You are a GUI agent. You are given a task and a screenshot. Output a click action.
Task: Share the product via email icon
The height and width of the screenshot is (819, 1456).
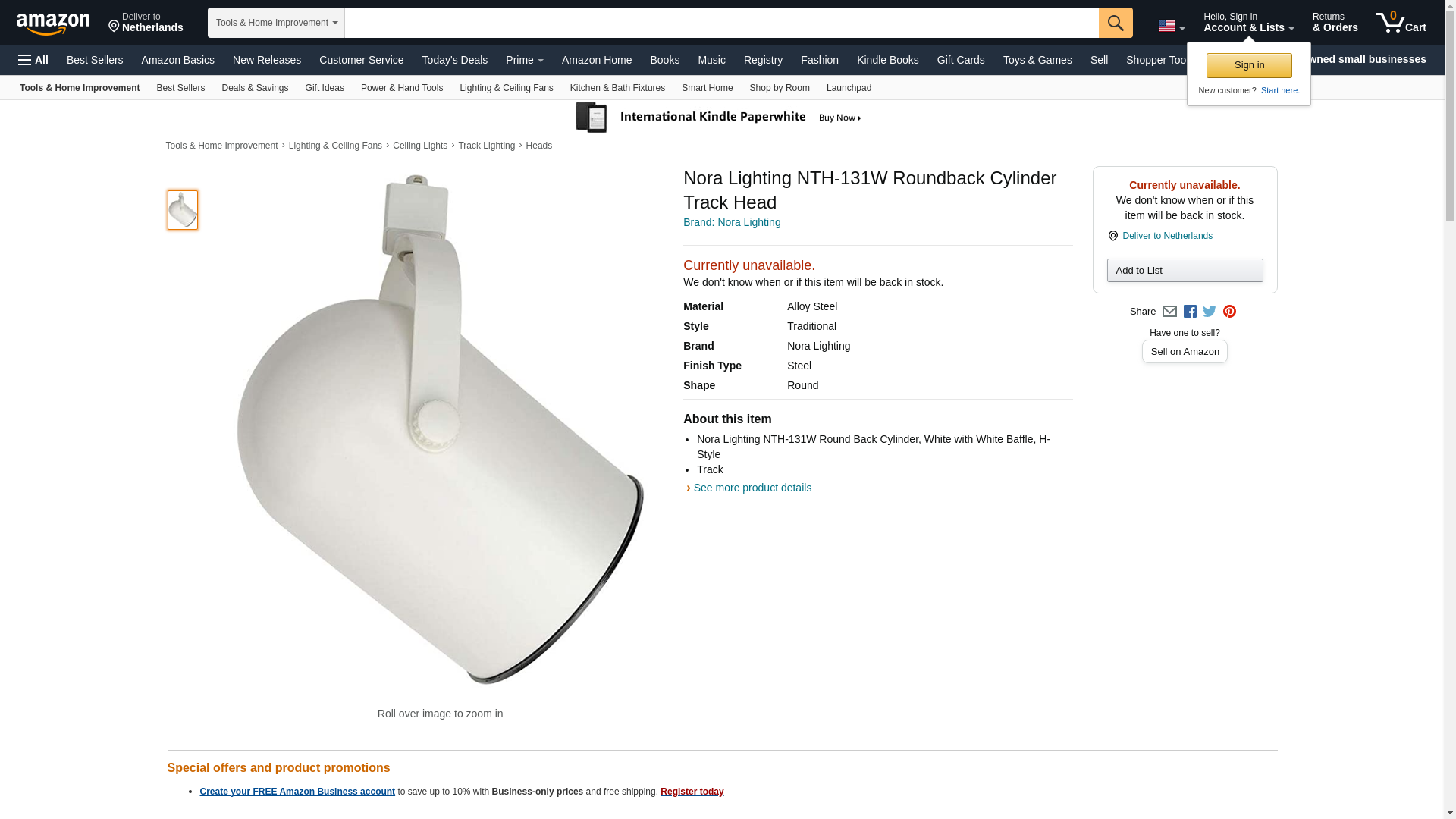click(x=1169, y=312)
